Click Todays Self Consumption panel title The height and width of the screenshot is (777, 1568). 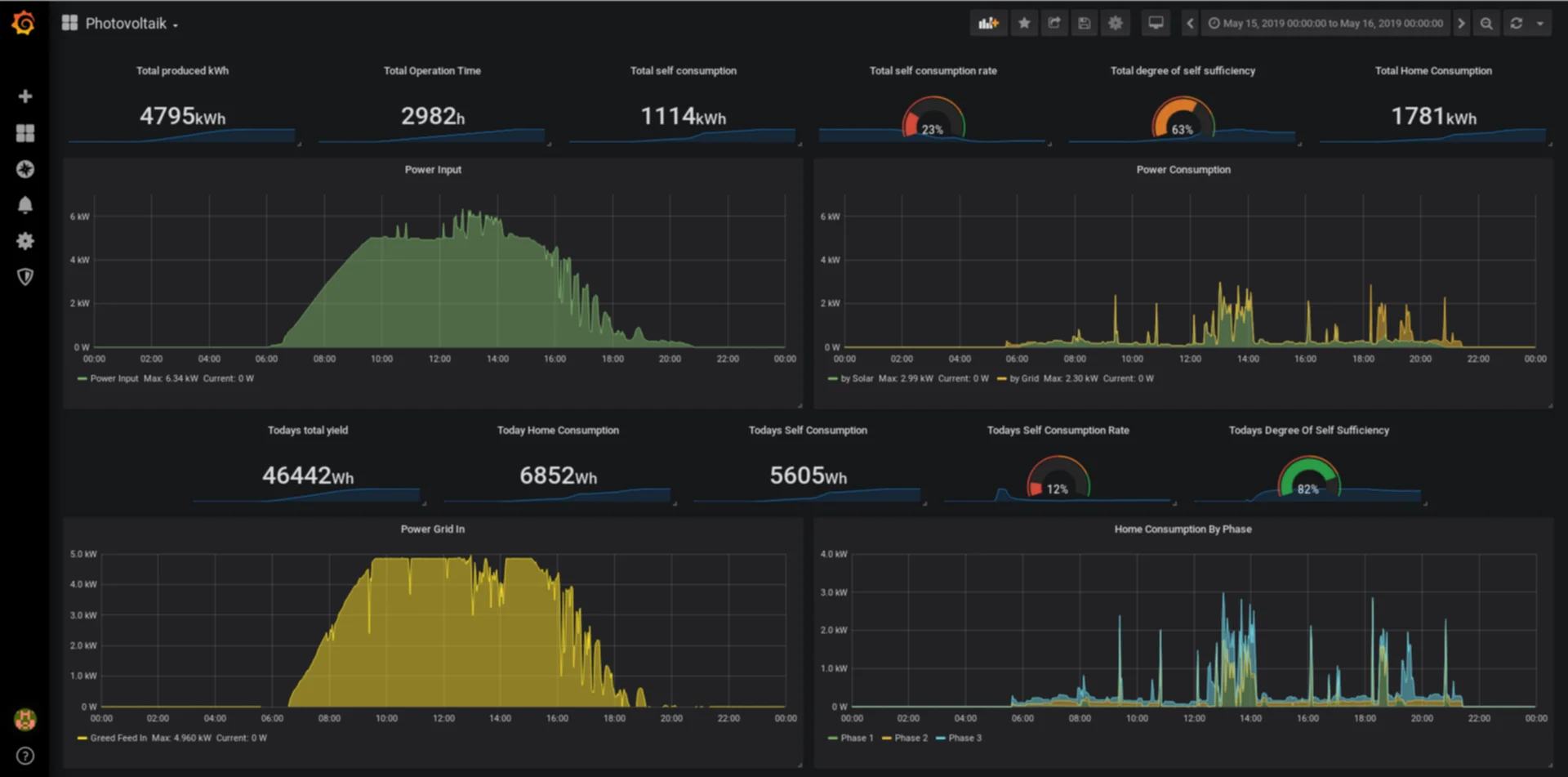[x=808, y=431]
